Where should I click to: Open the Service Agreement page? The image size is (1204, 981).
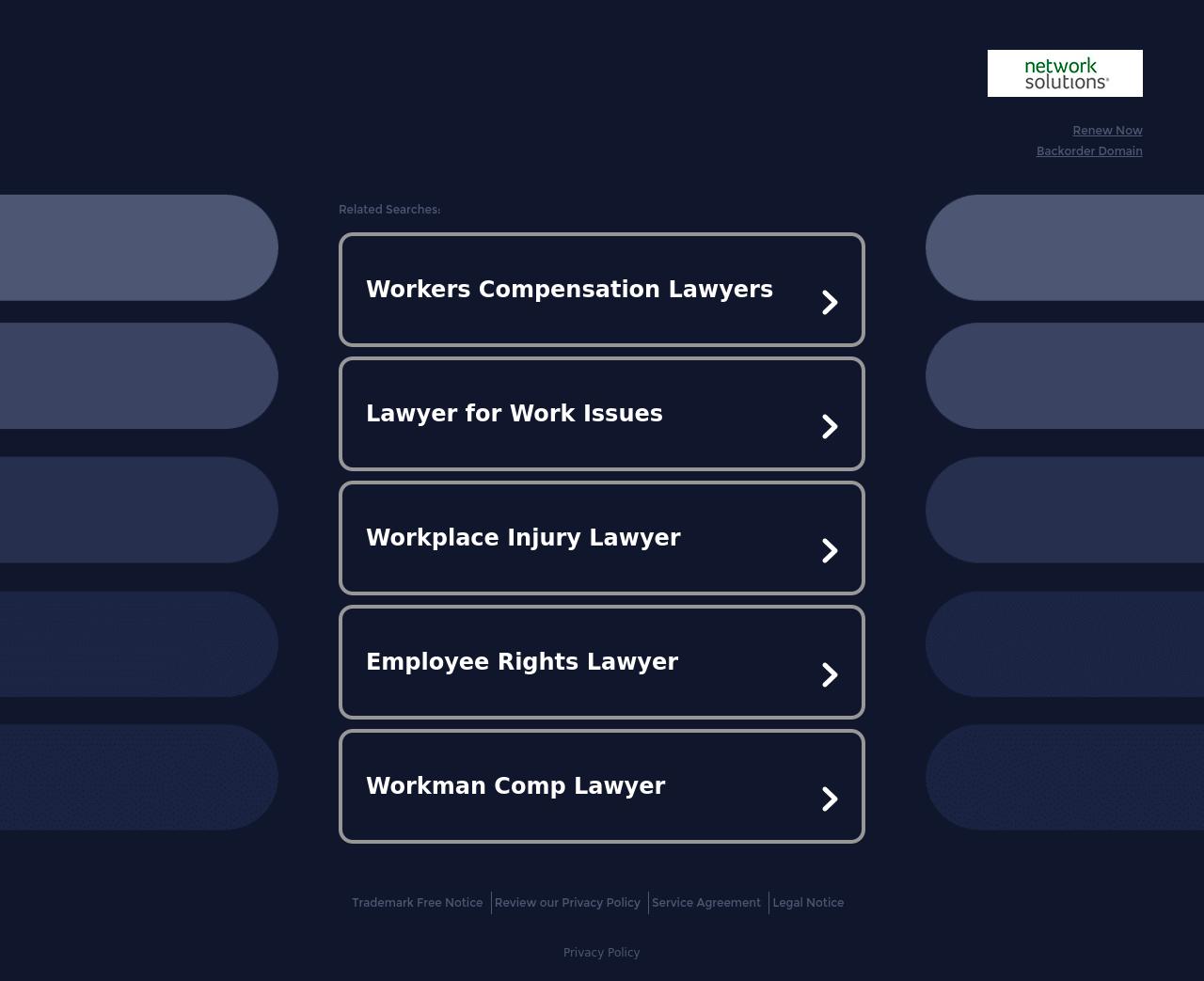tap(706, 902)
